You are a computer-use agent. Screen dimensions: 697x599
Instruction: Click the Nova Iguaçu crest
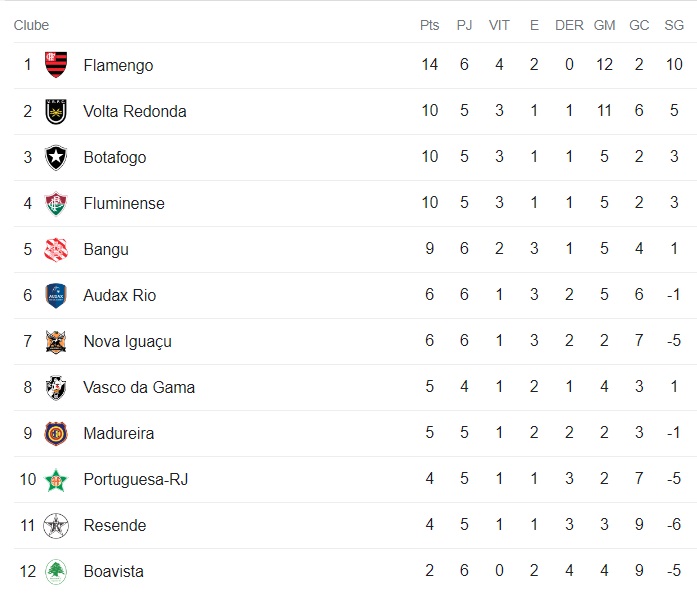point(56,341)
